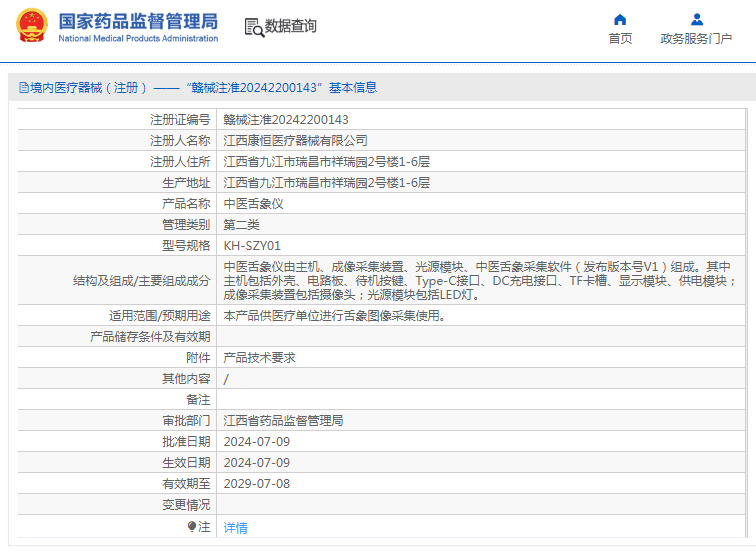The image size is (756, 553).
Task: Open 政务服务门户 portal link
Action: point(696,39)
